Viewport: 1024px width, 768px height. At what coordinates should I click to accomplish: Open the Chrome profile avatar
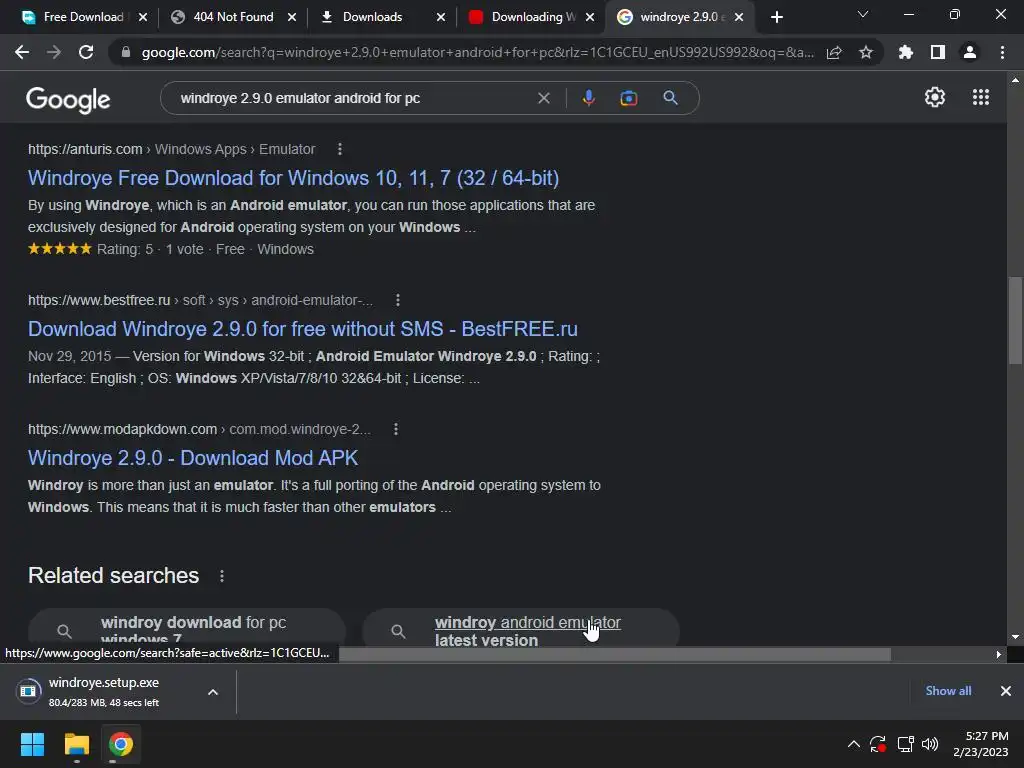click(970, 52)
